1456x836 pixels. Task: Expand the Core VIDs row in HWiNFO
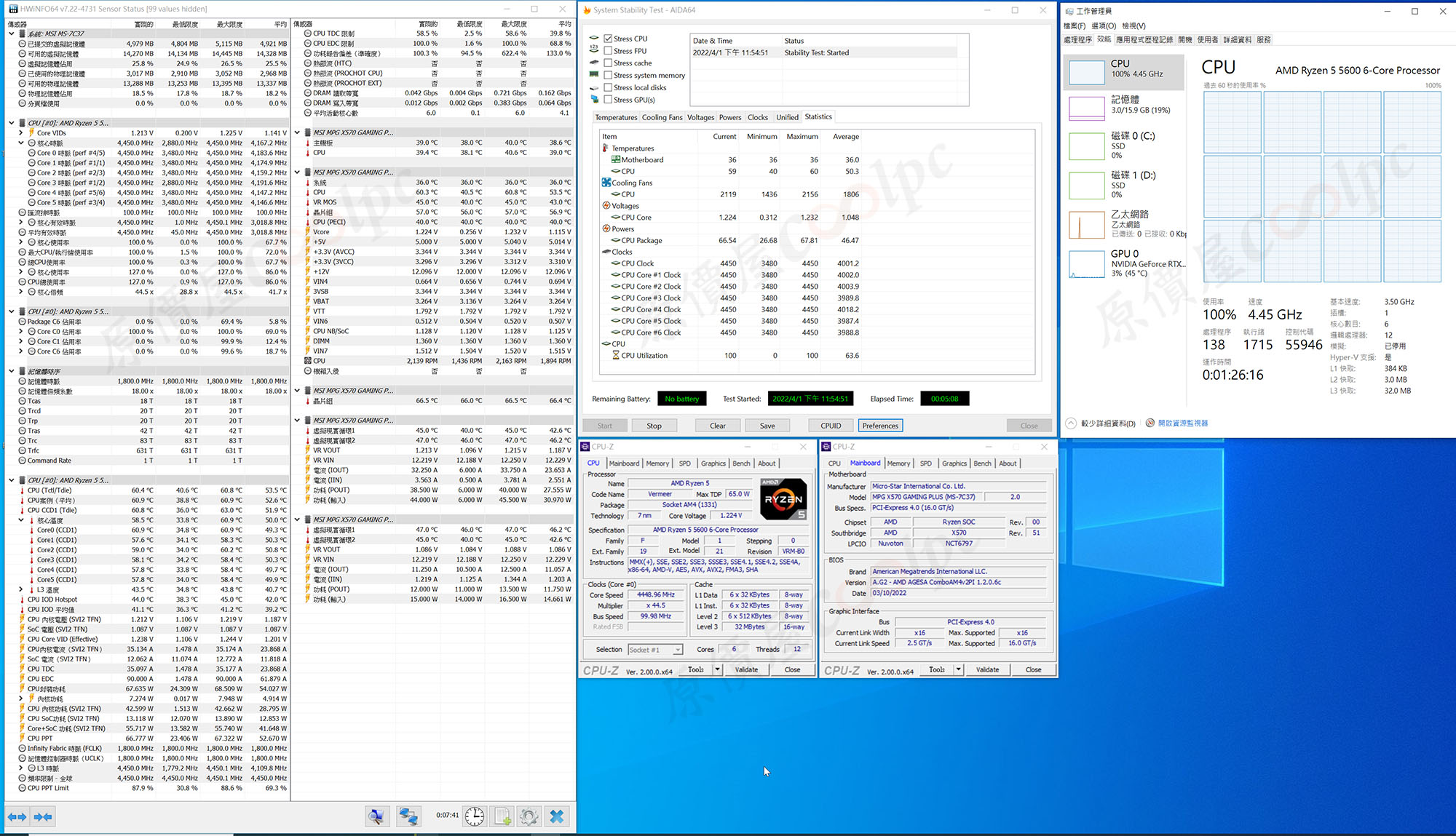tap(22, 133)
